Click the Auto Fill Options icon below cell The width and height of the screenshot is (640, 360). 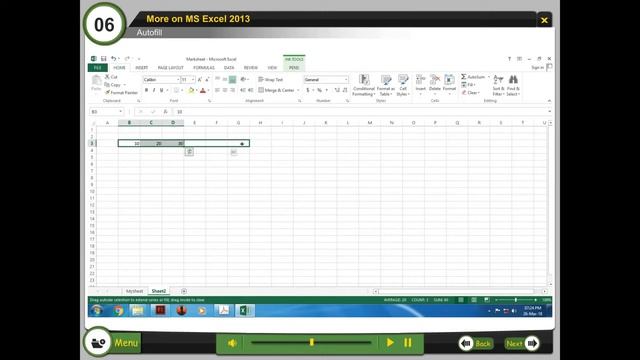[x=189, y=152]
